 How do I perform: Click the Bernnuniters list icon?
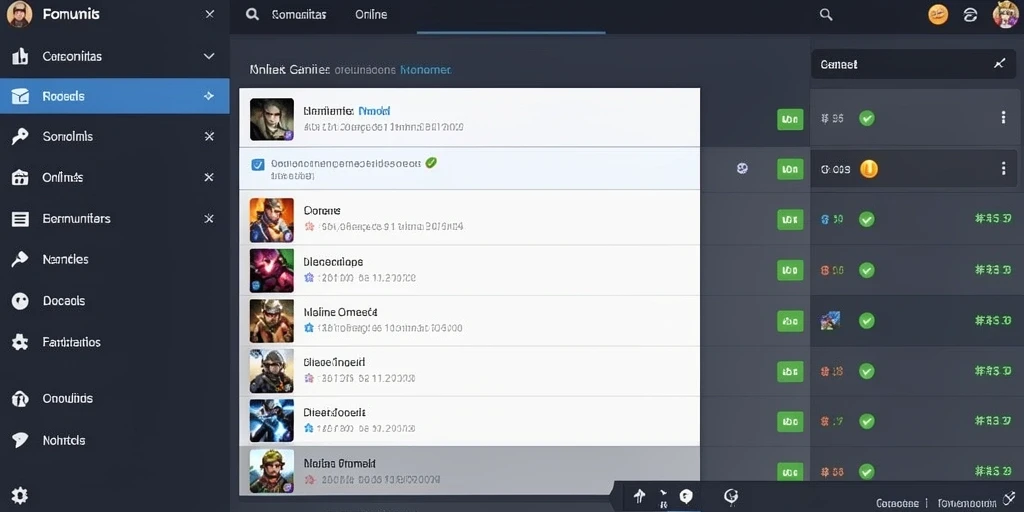[20, 219]
